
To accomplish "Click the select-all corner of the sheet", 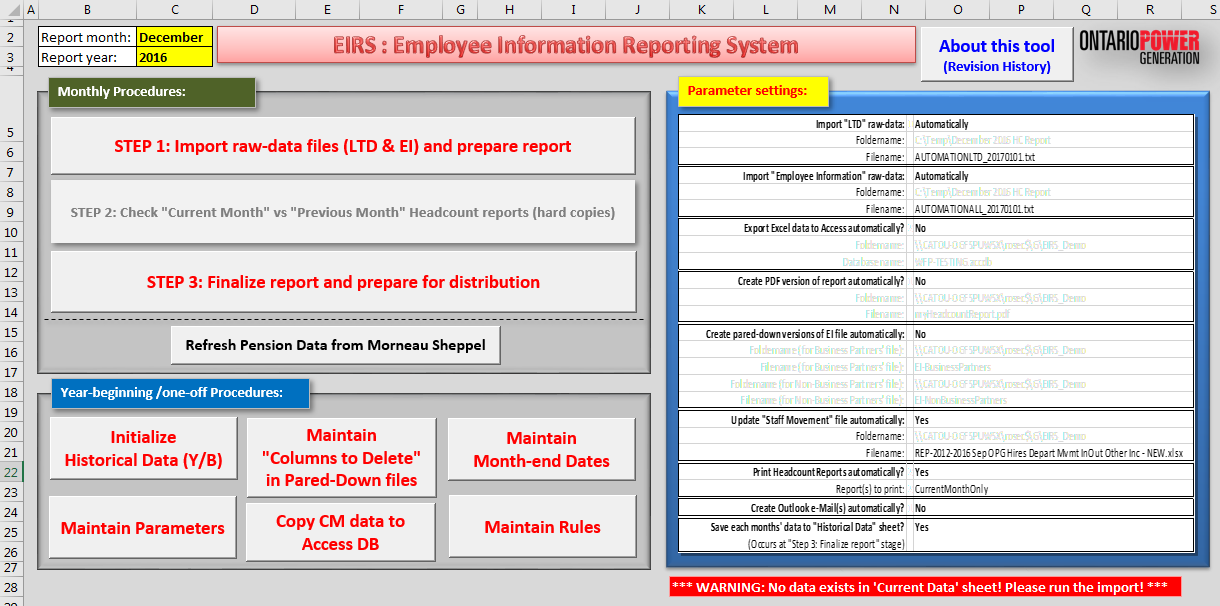I will coord(10,9).
